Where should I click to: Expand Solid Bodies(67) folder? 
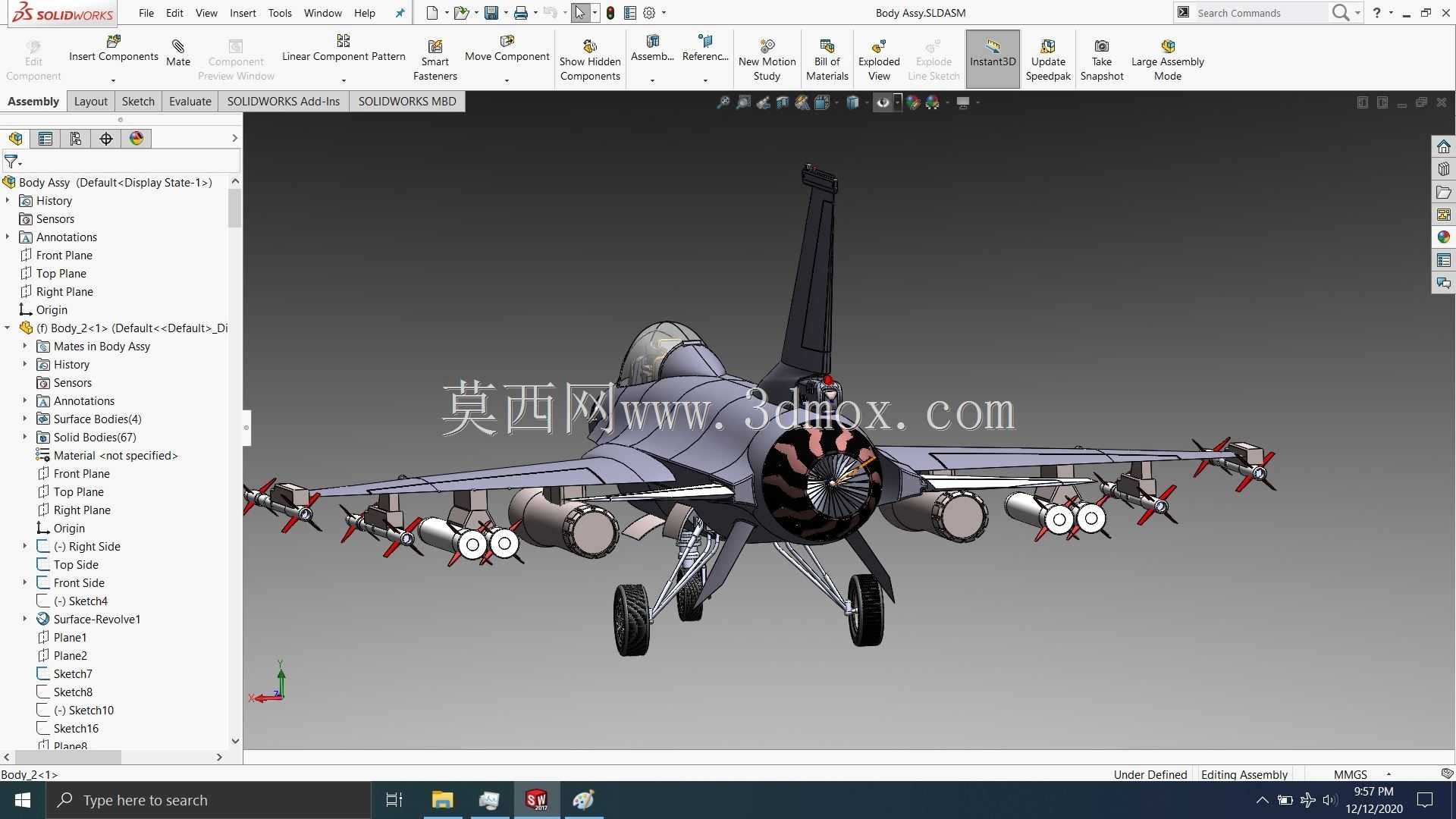[25, 437]
